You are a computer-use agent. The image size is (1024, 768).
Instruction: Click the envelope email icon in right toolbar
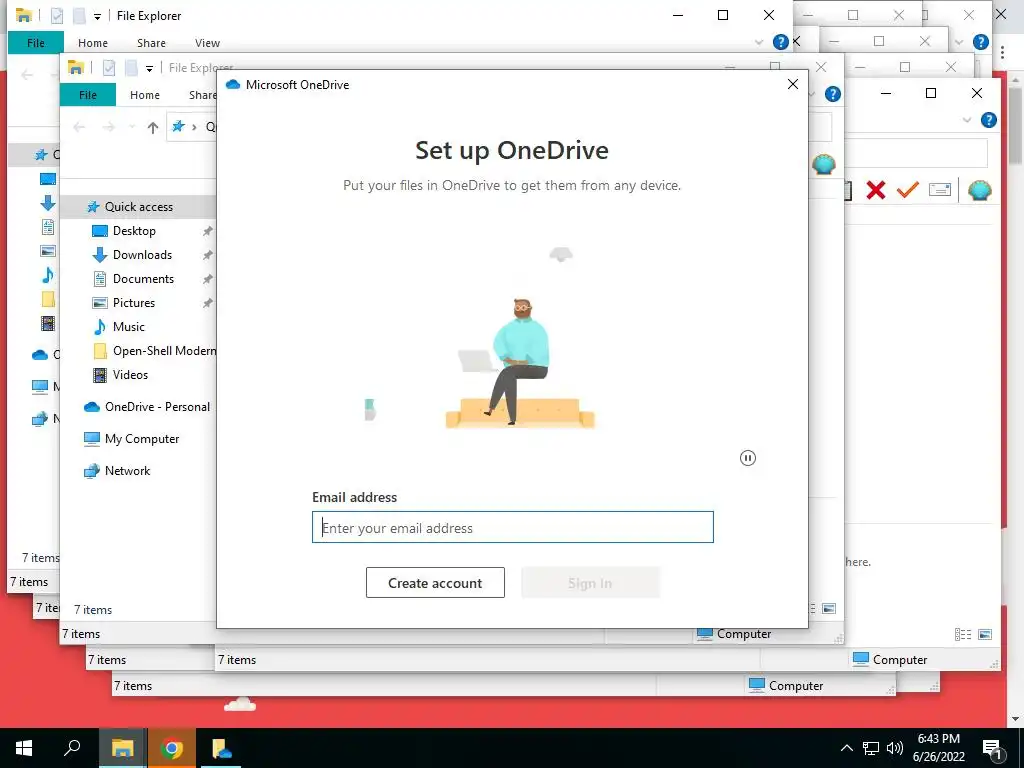click(x=939, y=190)
